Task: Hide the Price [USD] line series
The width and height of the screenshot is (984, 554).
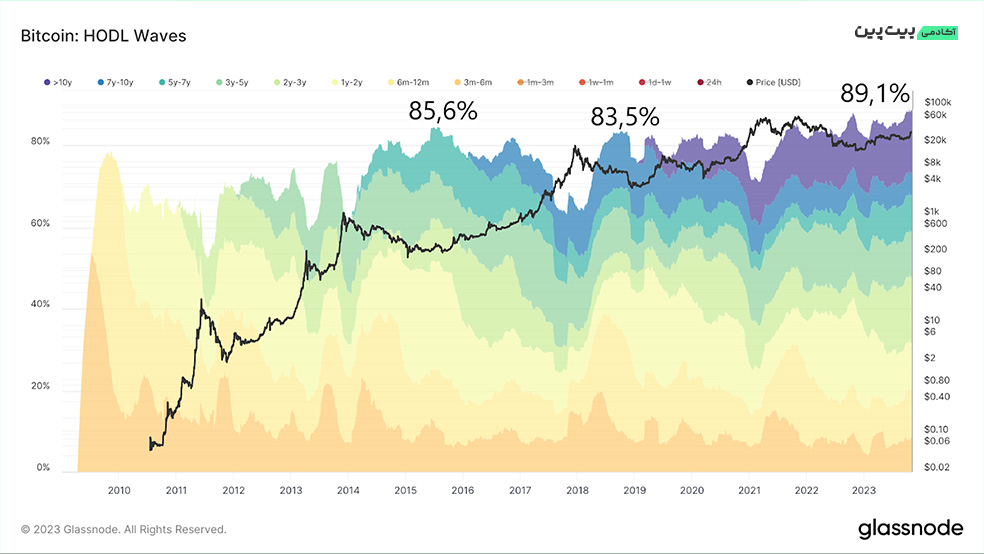Action: [x=773, y=82]
